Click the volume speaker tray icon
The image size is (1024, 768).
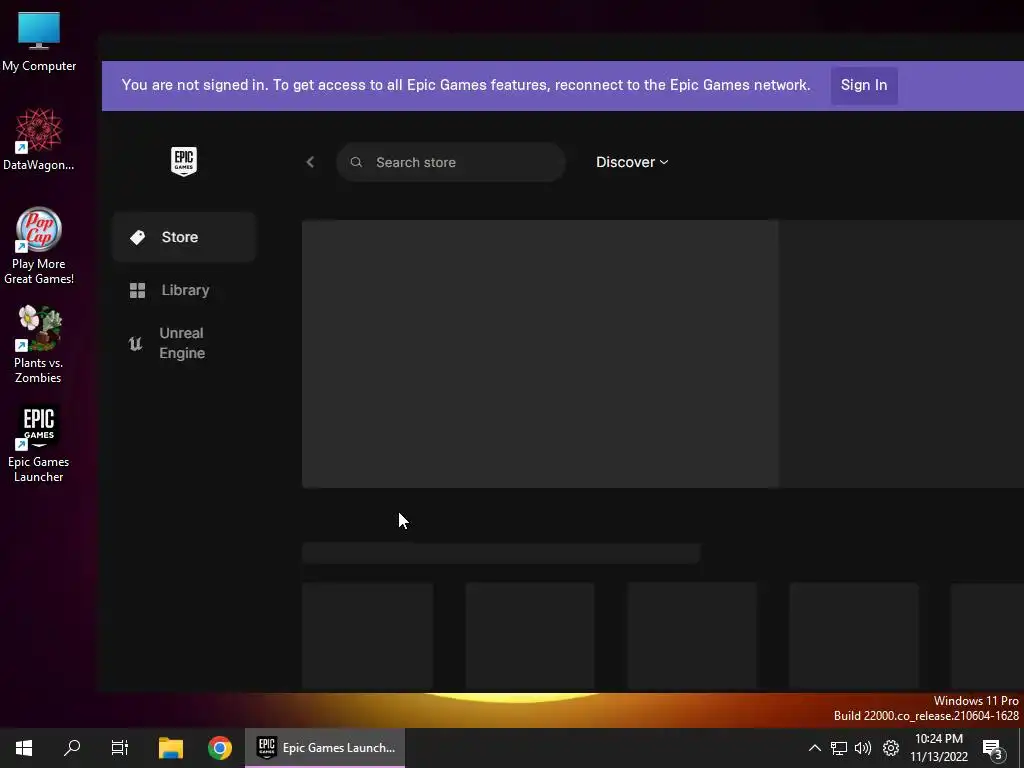pyautogui.click(x=863, y=748)
